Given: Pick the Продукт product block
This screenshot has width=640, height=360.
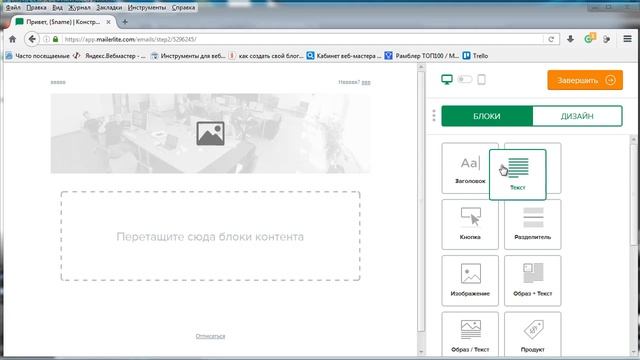Looking at the screenshot, I should point(533,335).
